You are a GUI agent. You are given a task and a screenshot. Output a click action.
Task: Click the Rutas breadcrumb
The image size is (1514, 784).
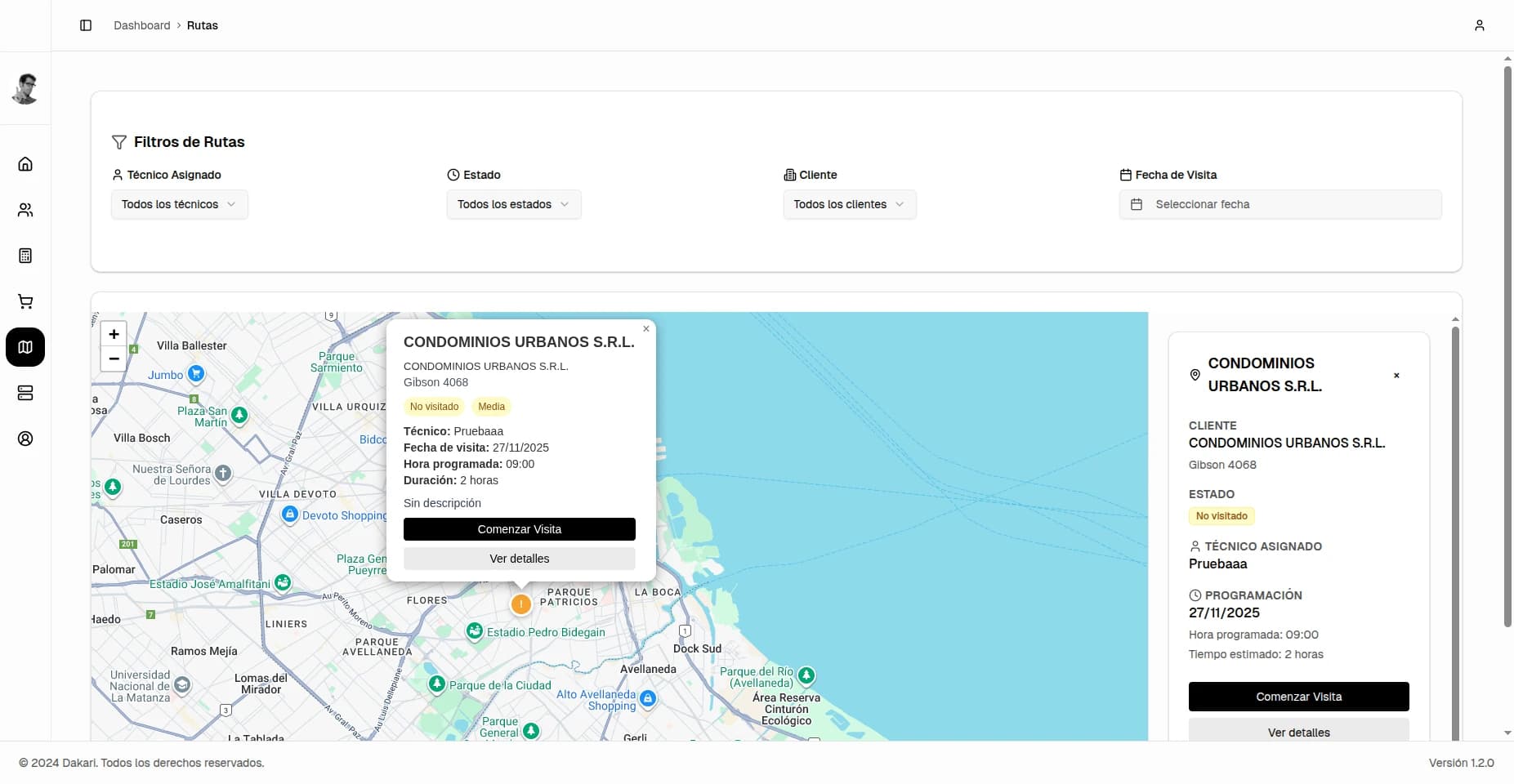point(203,25)
